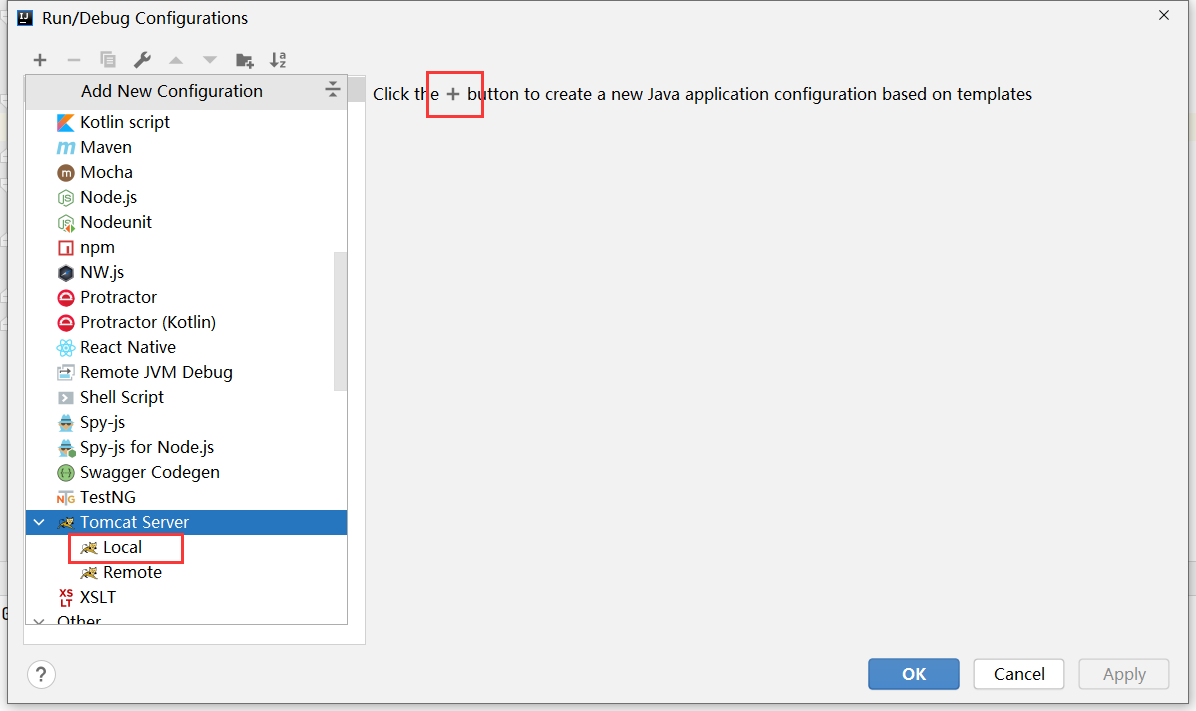Select the Node.js icon
The width and height of the screenshot is (1196, 711).
66,198
